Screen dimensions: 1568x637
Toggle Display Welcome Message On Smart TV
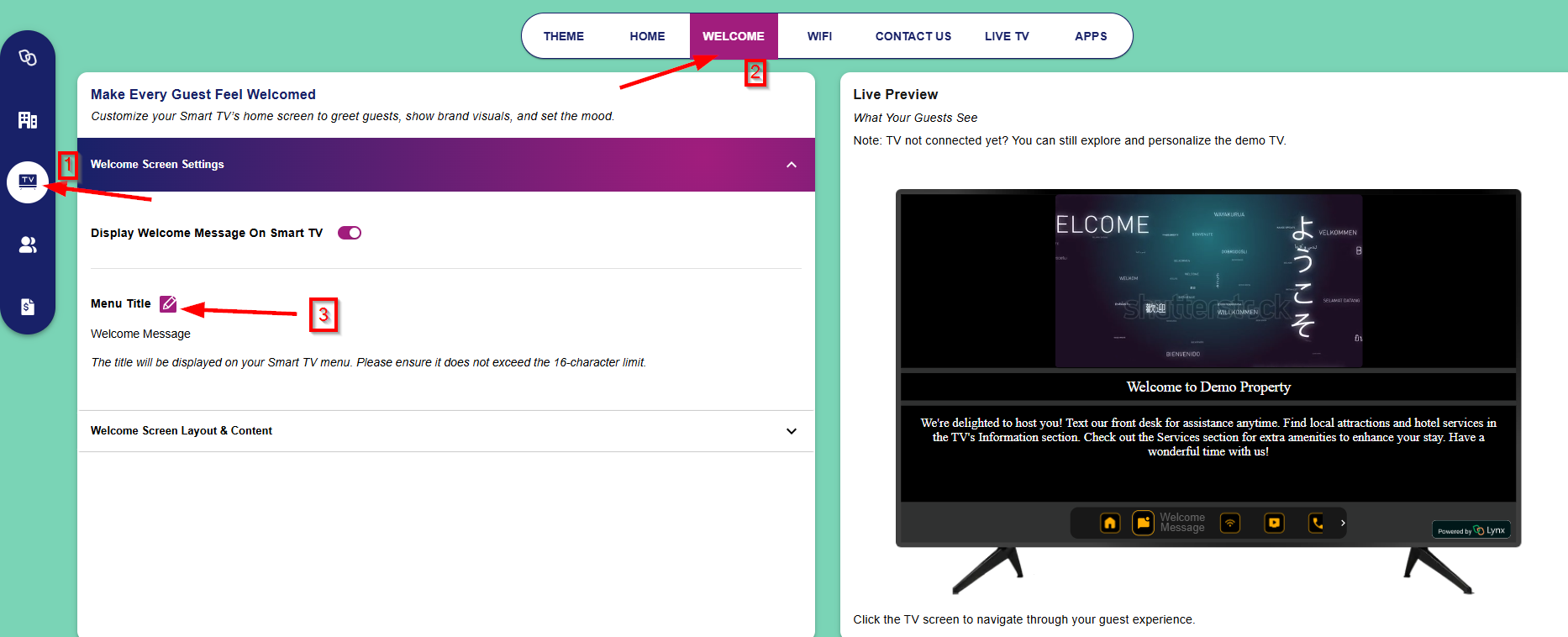point(350,233)
